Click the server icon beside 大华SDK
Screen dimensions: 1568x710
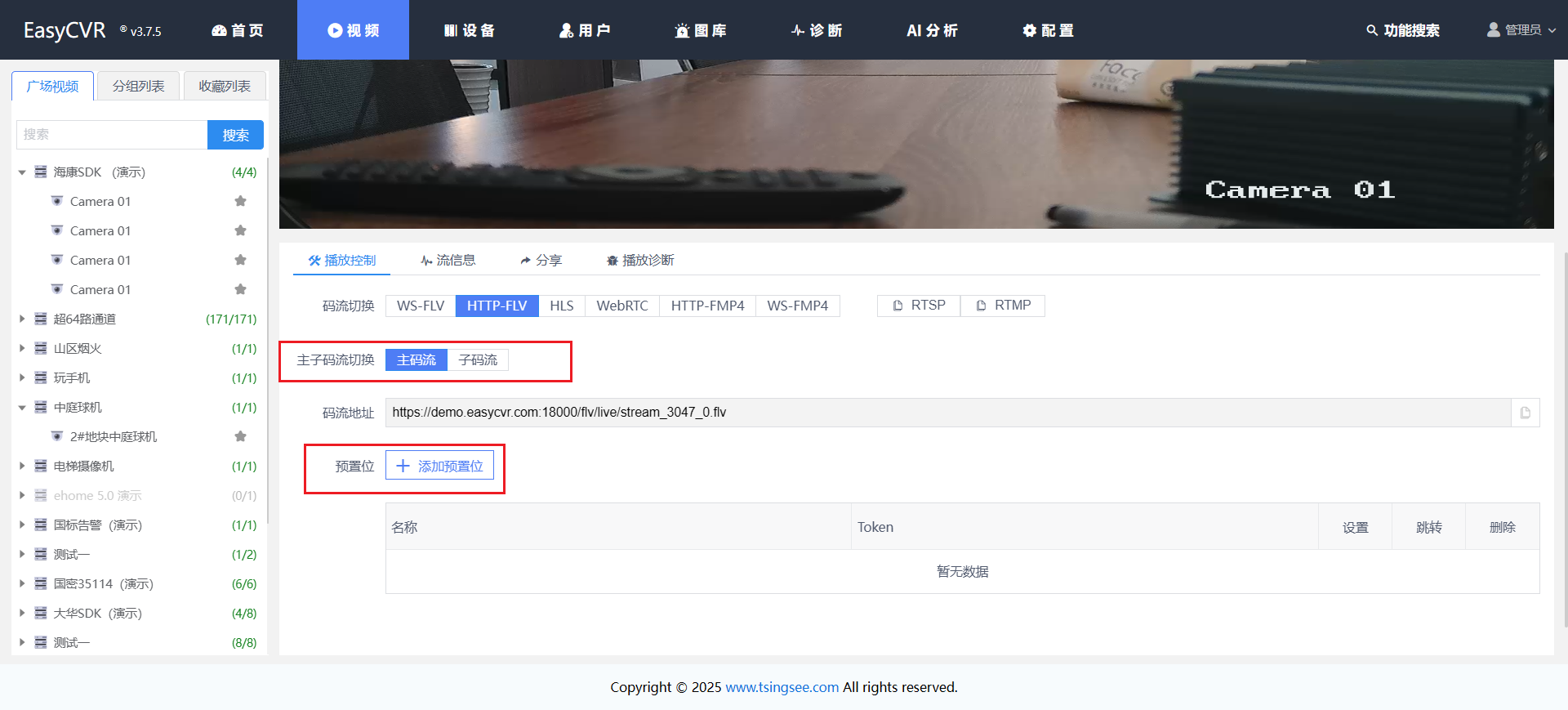(41, 613)
